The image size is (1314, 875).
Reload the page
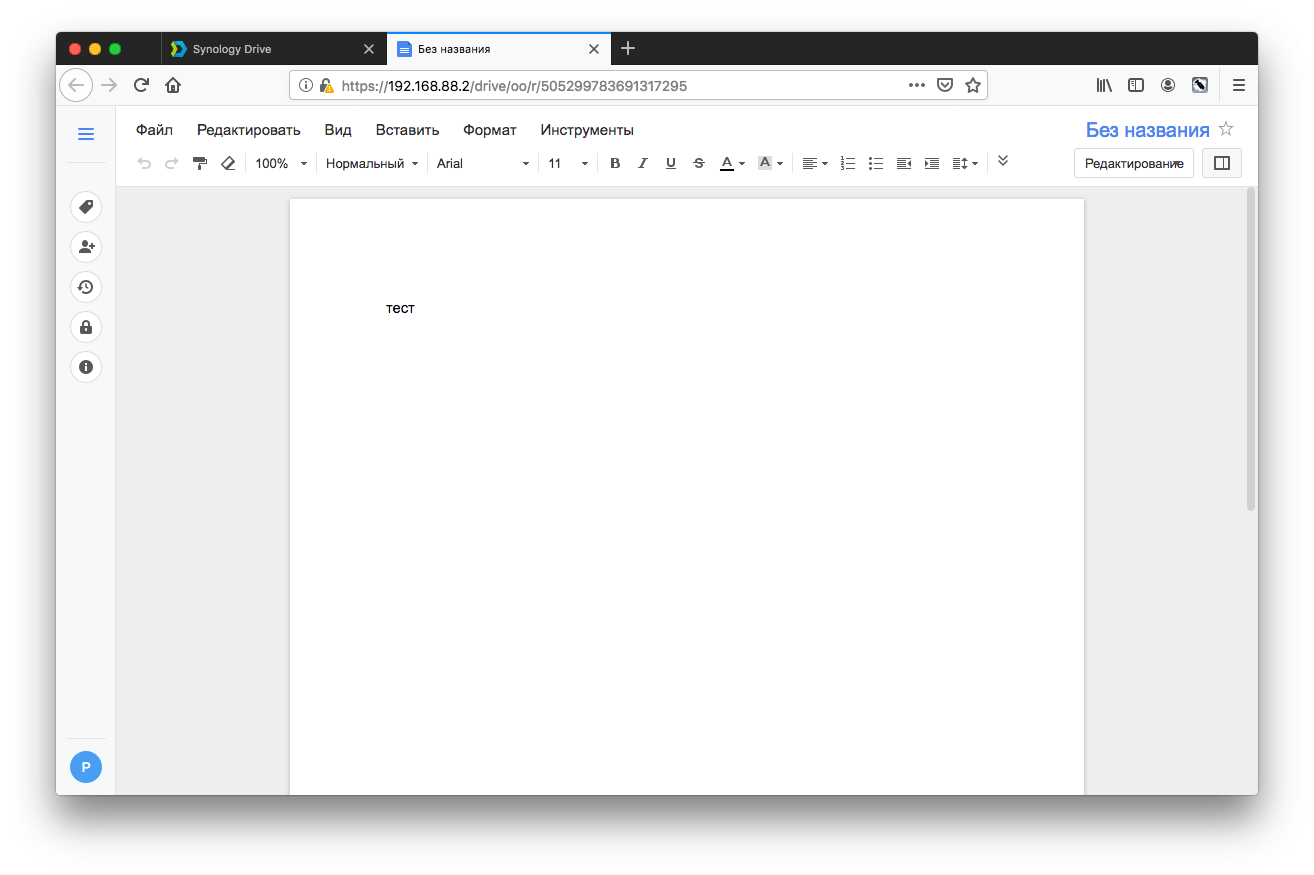coord(141,85)
